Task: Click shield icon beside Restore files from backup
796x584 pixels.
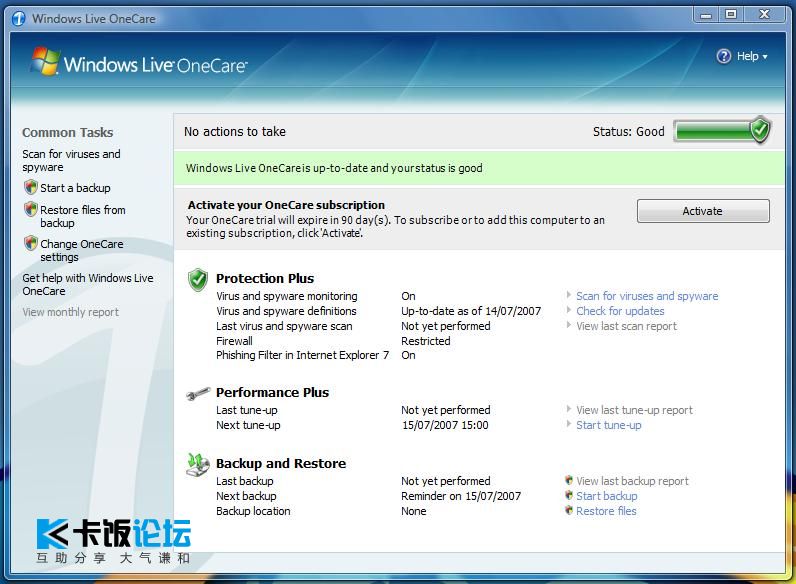Action: coord(30,209)
